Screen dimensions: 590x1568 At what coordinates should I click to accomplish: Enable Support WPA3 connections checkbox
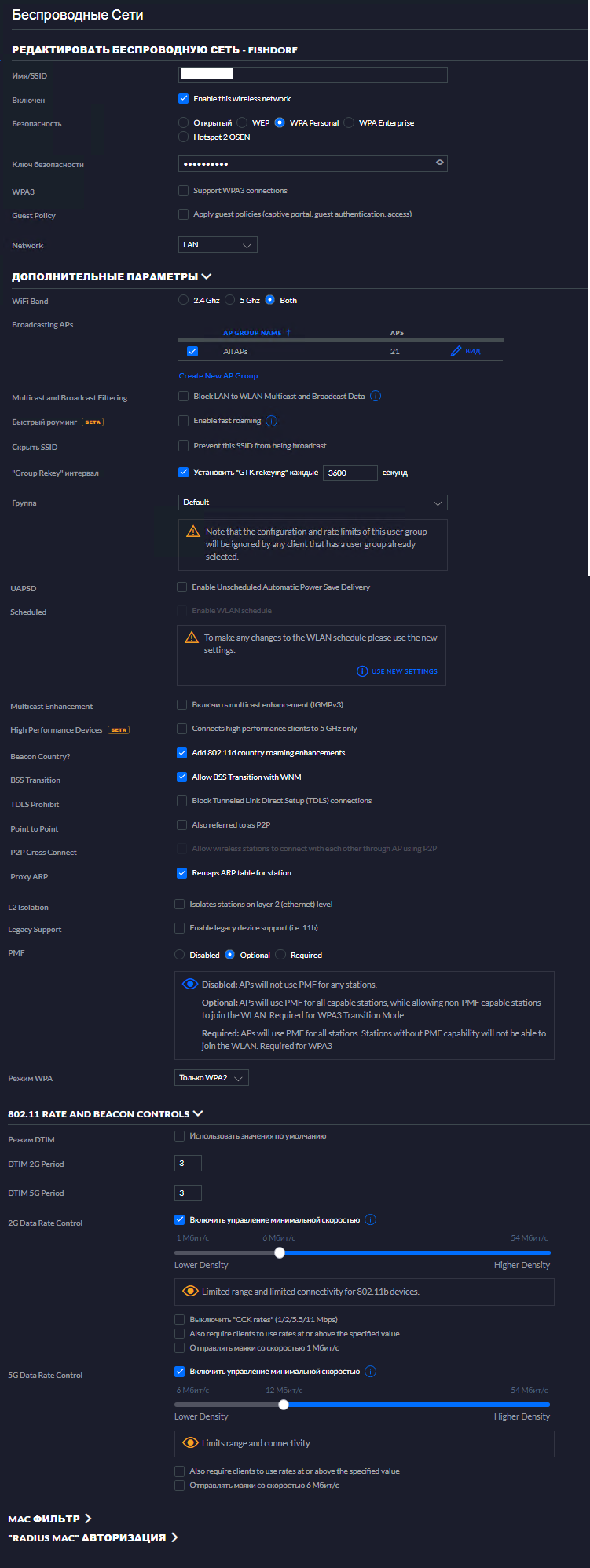183,190
